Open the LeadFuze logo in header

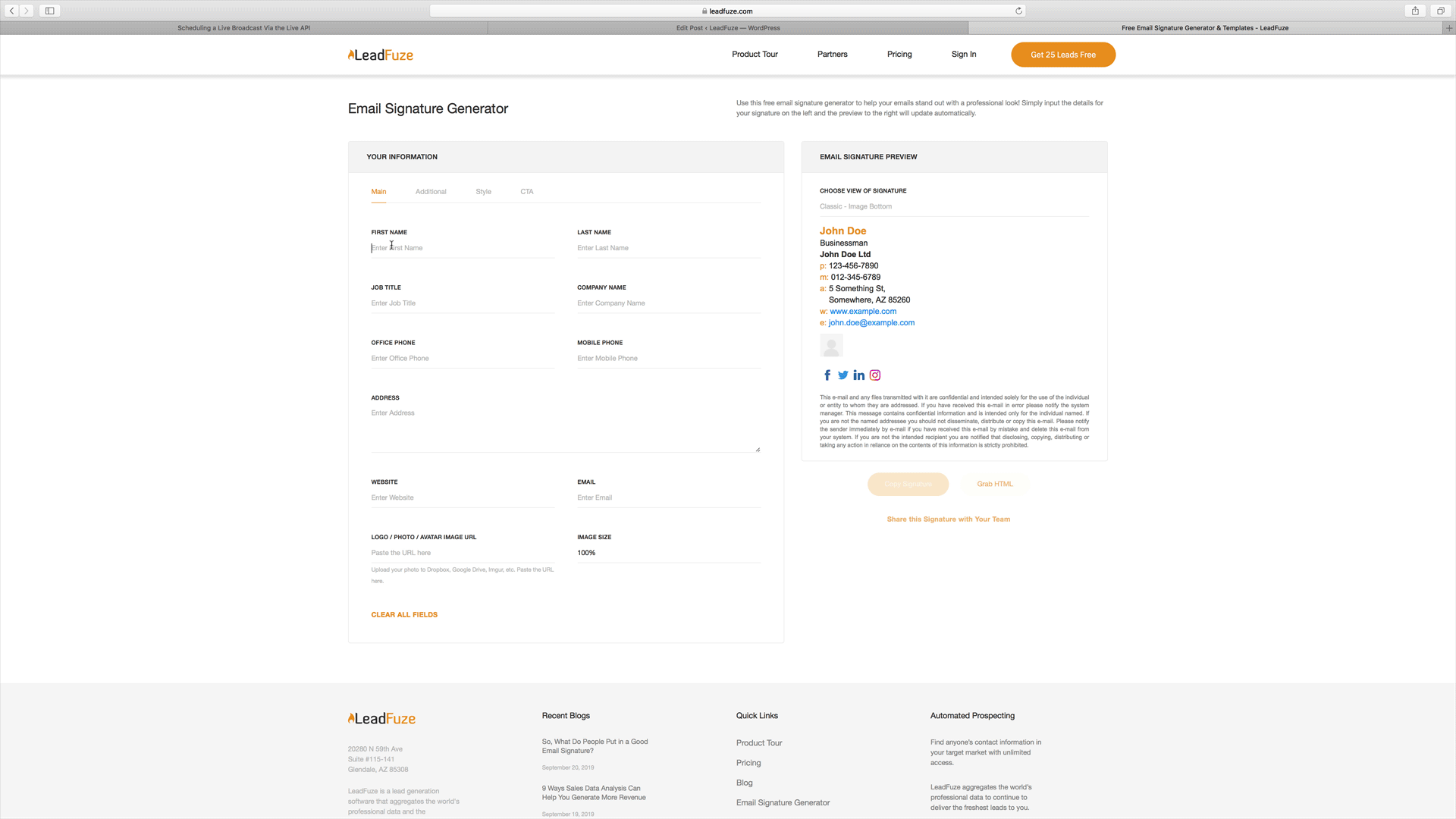point(381,55)
